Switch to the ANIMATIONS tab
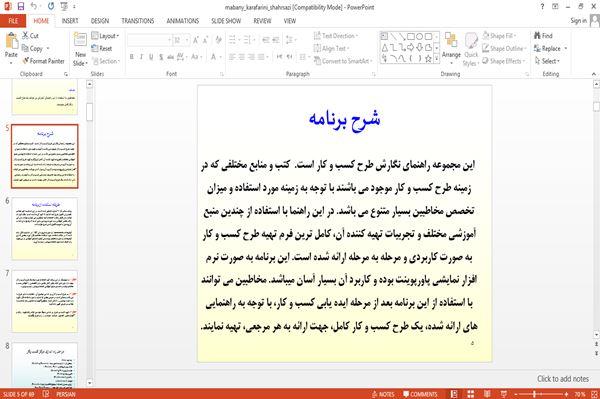Screen dimensions: 600x399 click(183, 21)
